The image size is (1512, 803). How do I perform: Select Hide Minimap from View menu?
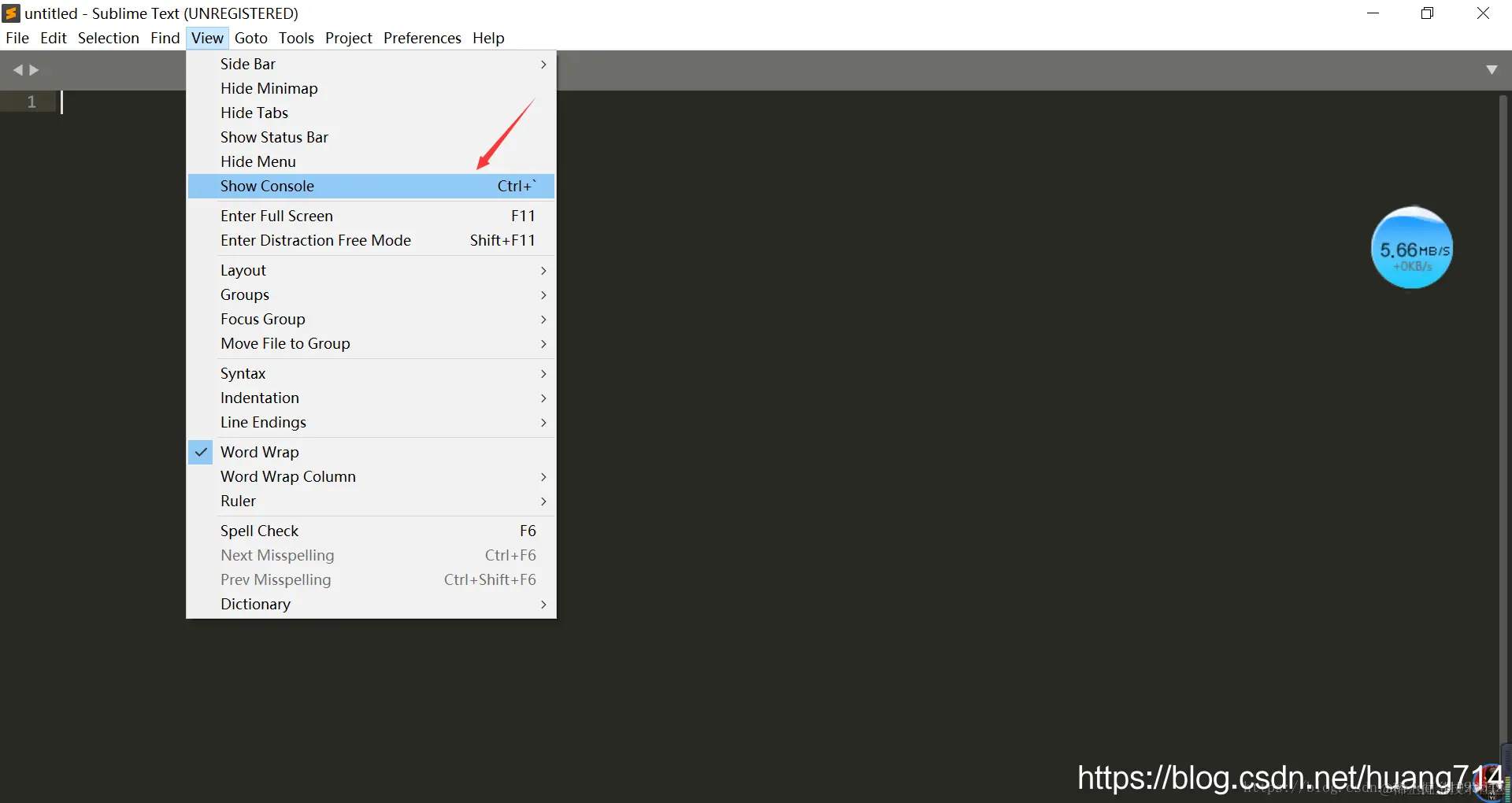371,88
